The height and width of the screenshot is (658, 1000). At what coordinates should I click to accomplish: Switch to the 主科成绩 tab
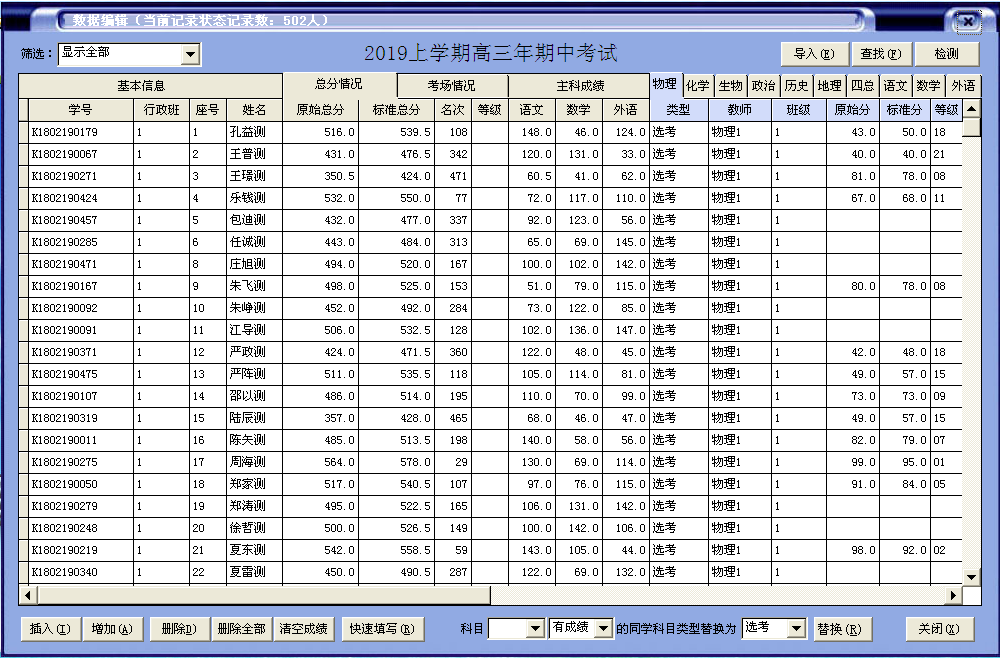pyautogui.click(x=580, y=86)
